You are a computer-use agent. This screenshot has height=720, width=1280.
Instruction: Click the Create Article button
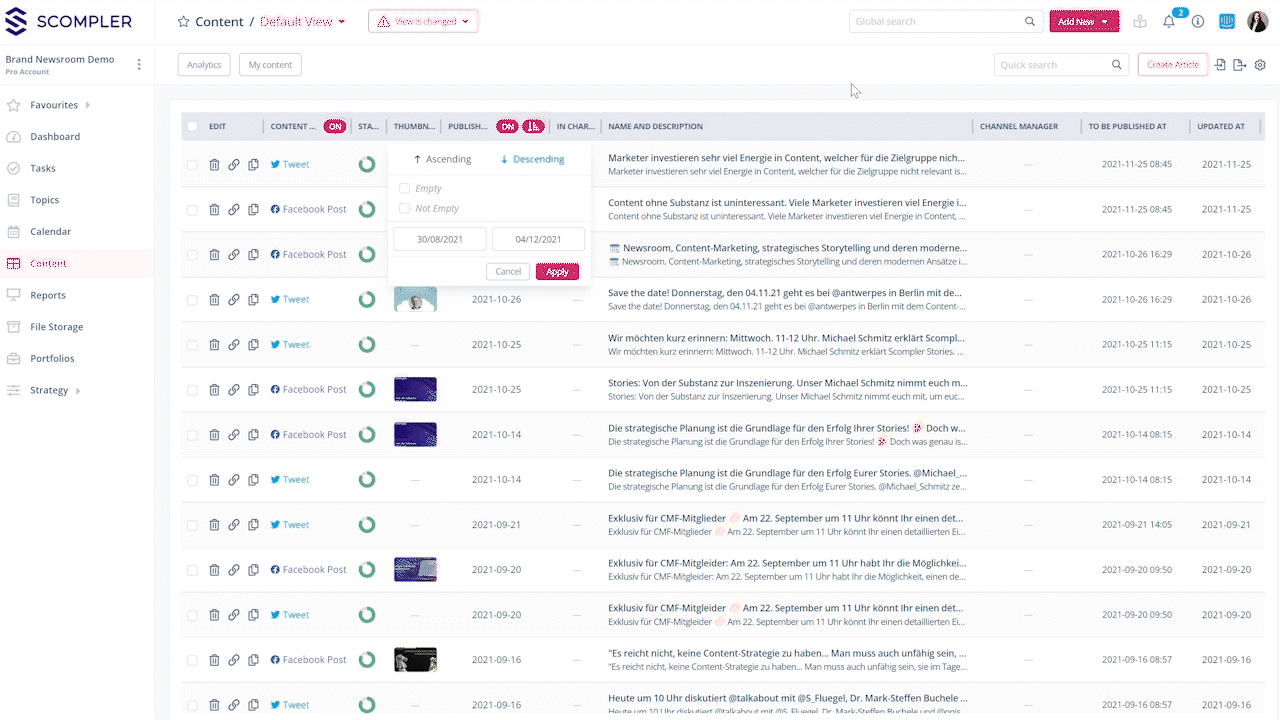(1172, 65)
